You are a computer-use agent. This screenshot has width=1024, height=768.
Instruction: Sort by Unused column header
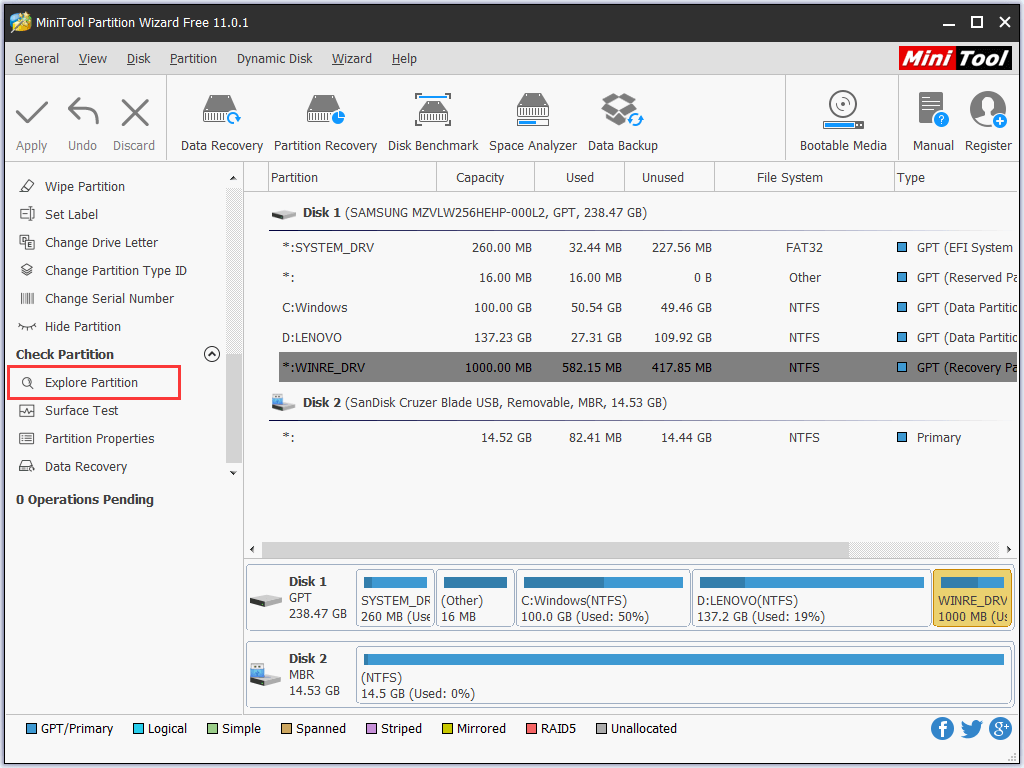coord(669,178)
